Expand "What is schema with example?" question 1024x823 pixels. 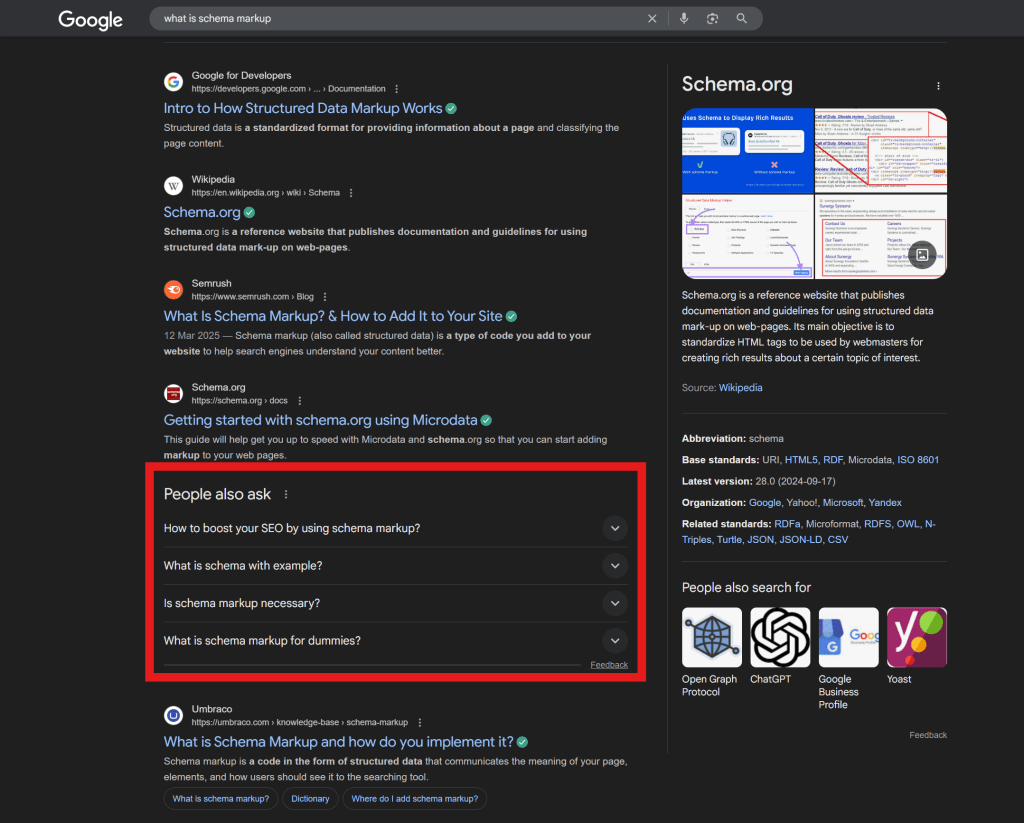[615, 566]
